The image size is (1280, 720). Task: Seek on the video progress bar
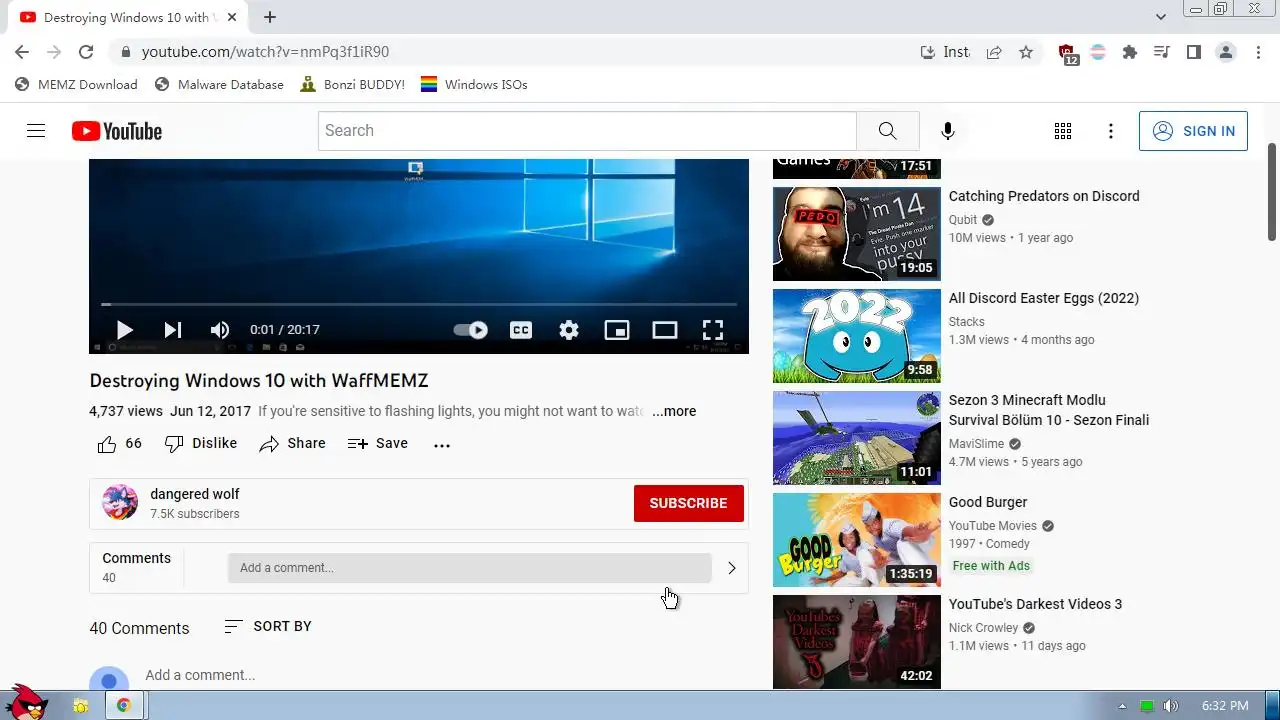point(419,304)
